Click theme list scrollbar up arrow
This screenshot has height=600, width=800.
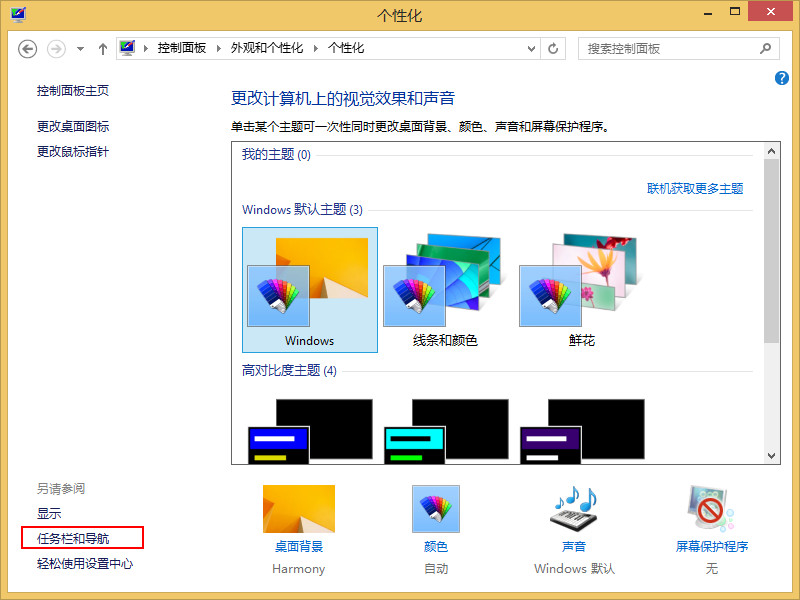[771, 151]
